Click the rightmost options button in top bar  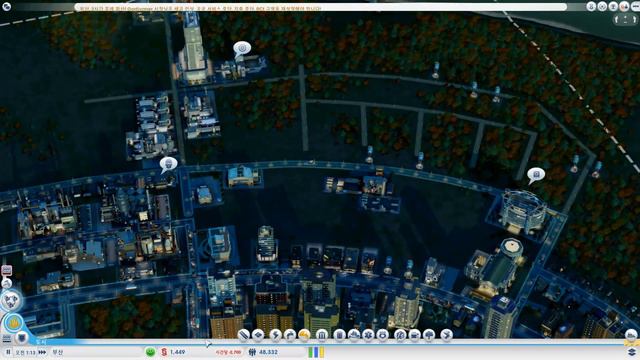(635, 6)
